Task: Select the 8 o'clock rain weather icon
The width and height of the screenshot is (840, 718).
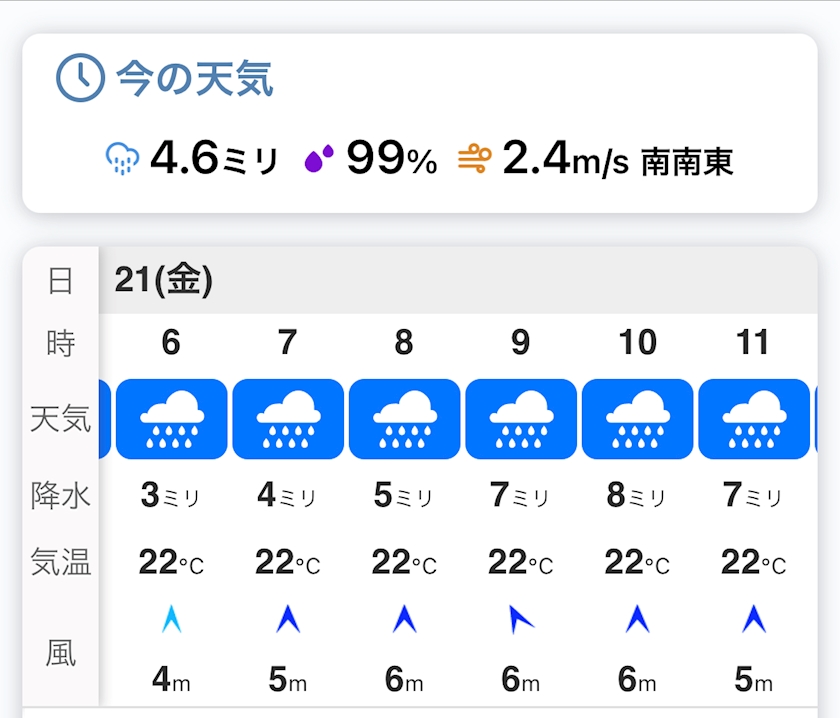Action: [x=404, y=419]
